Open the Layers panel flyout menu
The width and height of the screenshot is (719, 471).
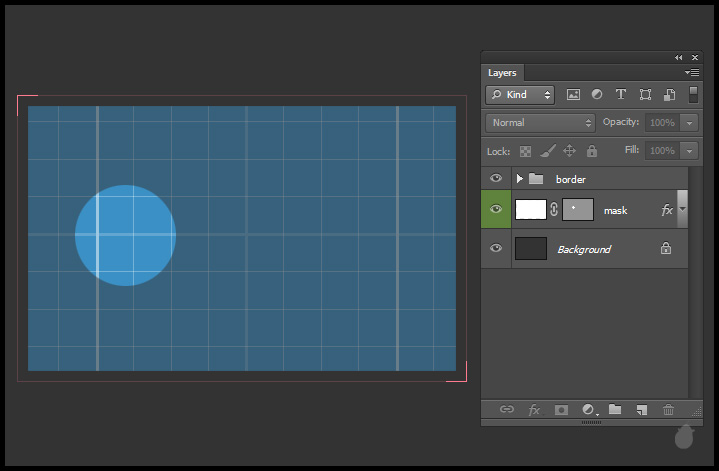[691, 73]
